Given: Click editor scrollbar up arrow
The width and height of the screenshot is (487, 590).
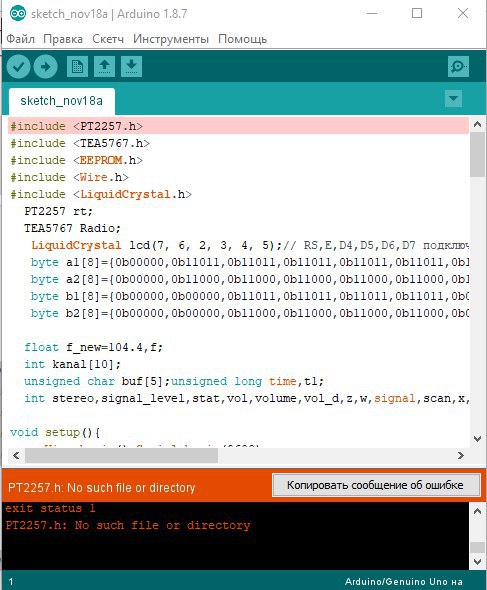Looking at the screenshot, I should (477, 124).
